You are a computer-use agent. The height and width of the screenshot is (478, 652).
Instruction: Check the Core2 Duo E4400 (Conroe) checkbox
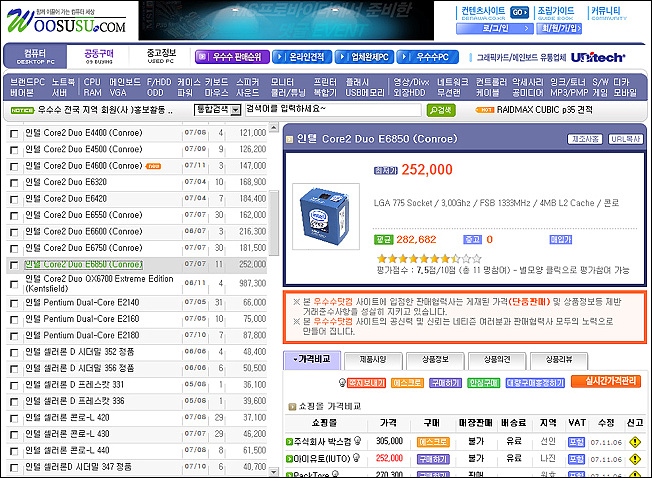14,134
